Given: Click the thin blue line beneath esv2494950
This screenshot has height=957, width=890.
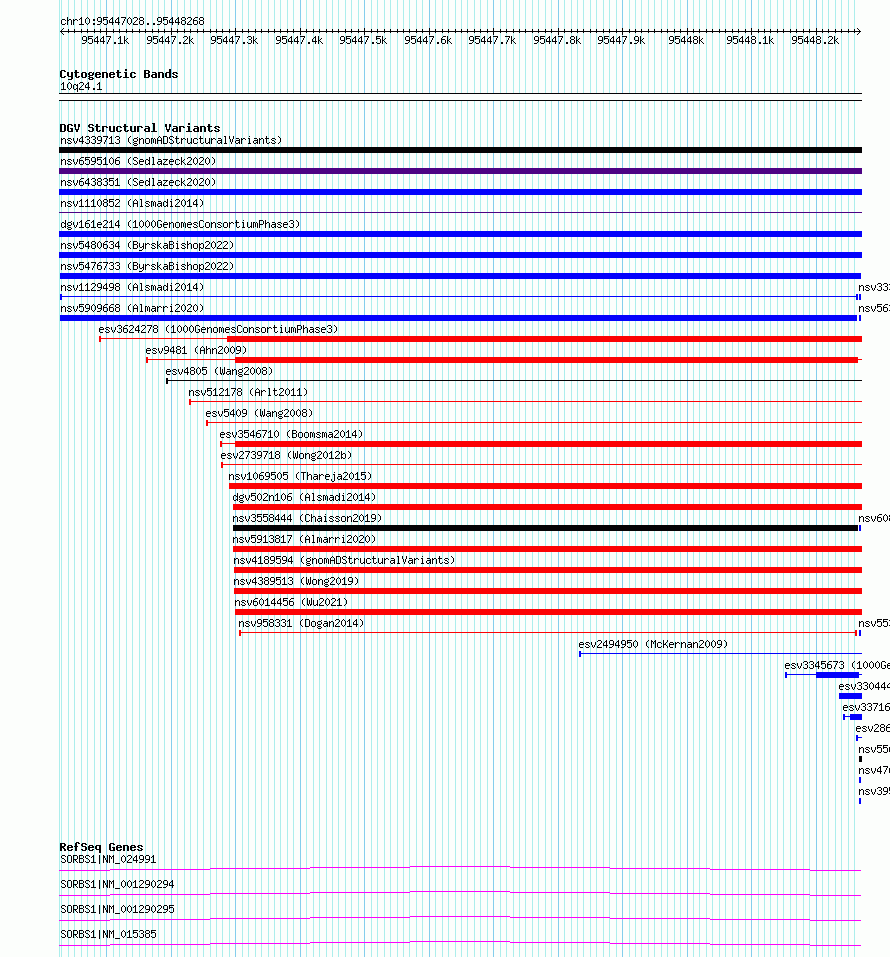Looking at the screenshot, I should (720, 654).
